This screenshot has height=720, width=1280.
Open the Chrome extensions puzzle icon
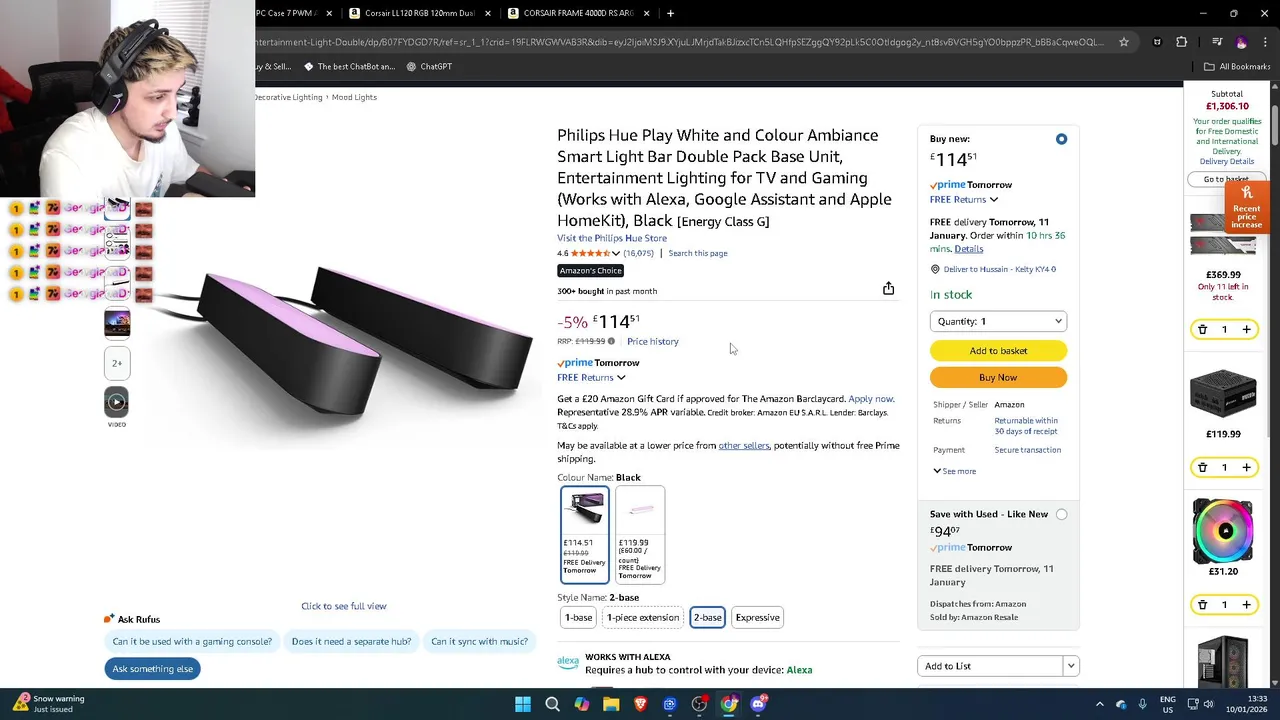[1182, 42]
